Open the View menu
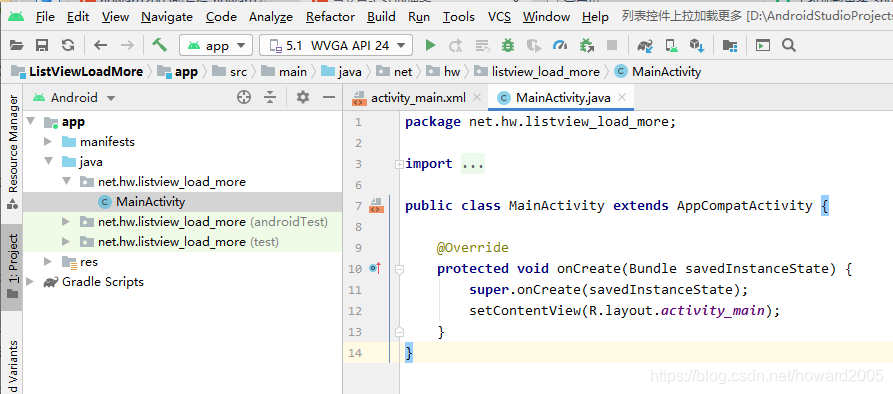Image resolution: width=893 pixels, height=394 pixels. (x=115, y=17)
